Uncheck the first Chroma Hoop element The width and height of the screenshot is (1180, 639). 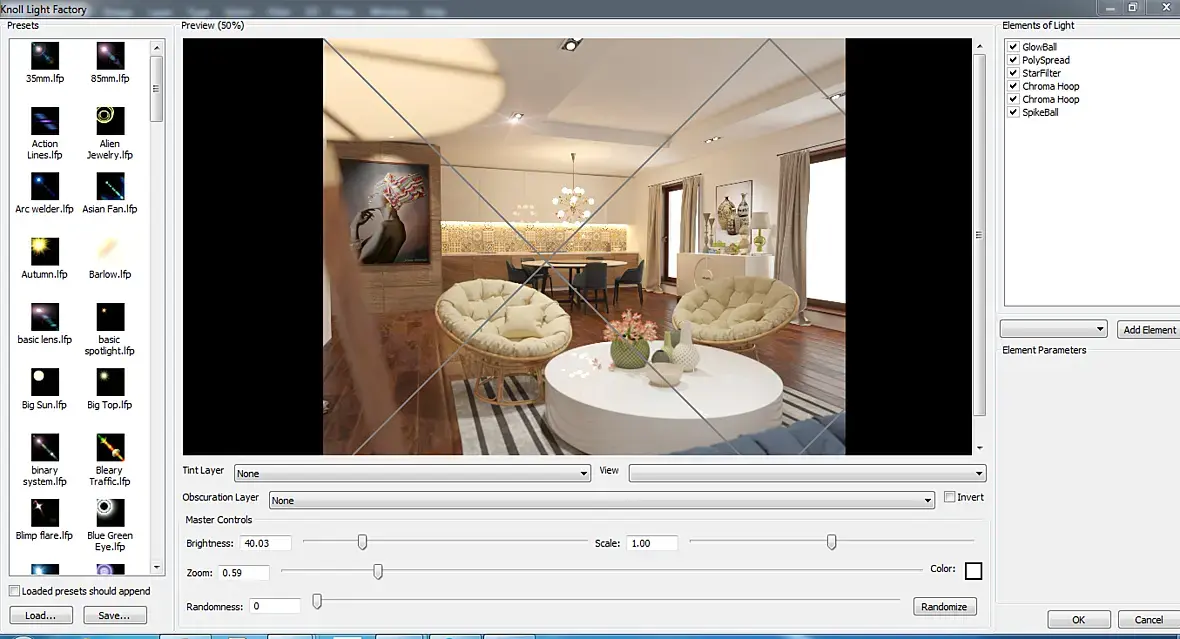click(1013, 86)
